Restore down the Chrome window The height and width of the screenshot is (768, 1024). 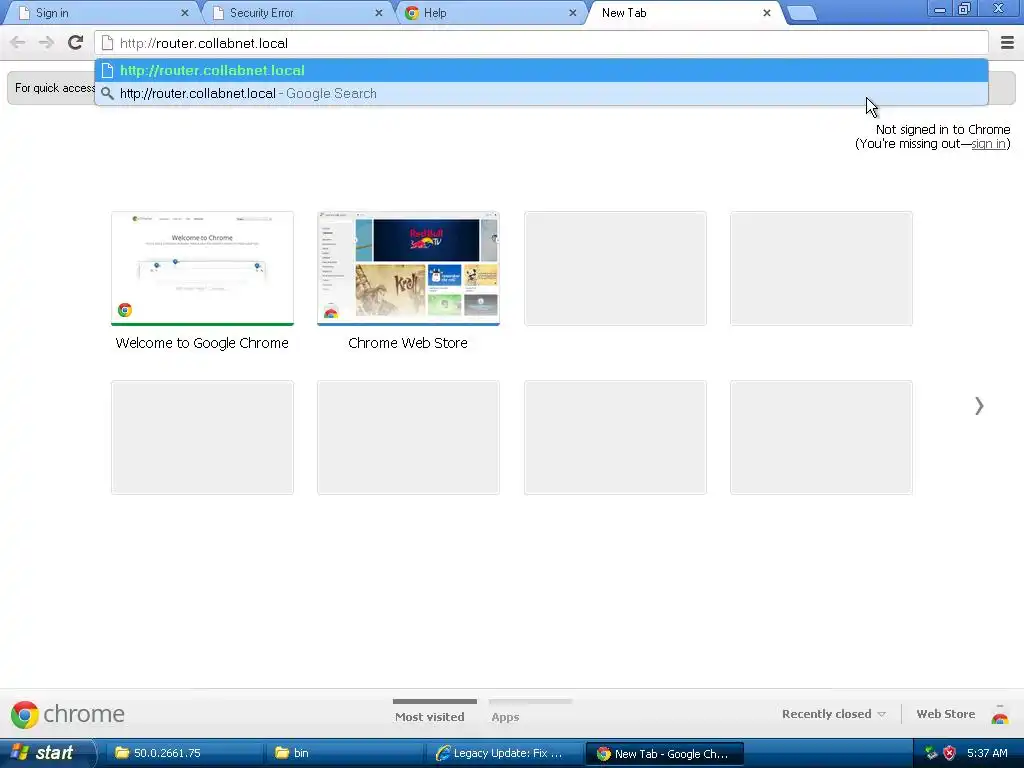[x=965, y=9]
